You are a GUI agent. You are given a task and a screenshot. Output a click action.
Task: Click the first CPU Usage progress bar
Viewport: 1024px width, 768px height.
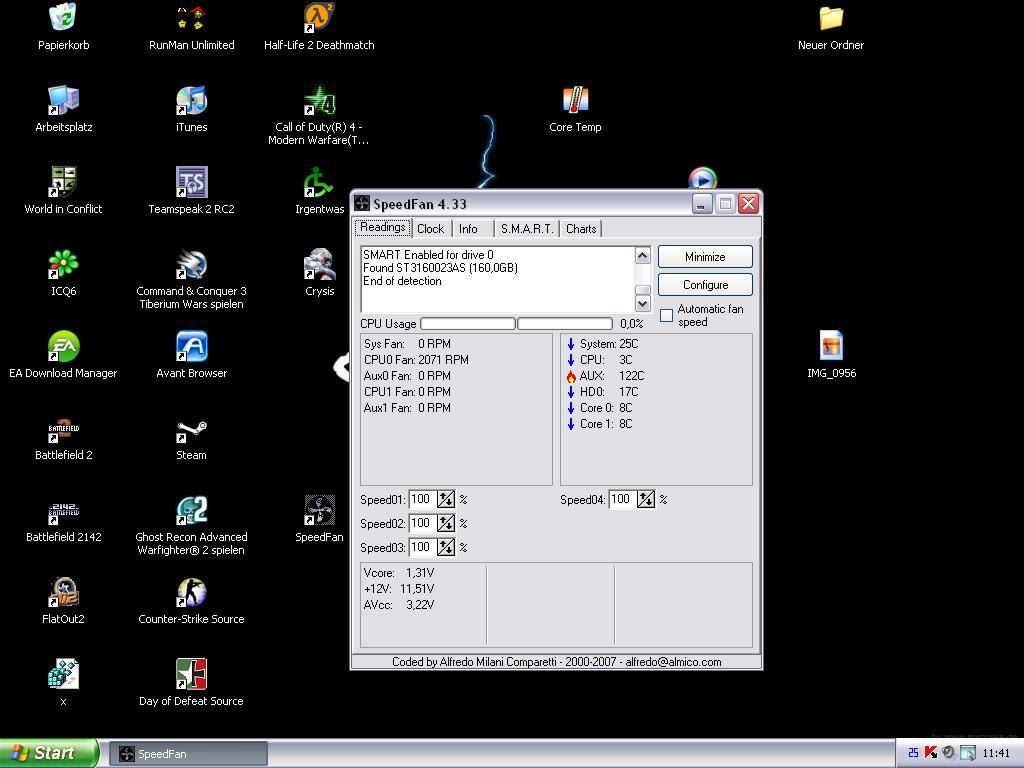pos(468,323)
